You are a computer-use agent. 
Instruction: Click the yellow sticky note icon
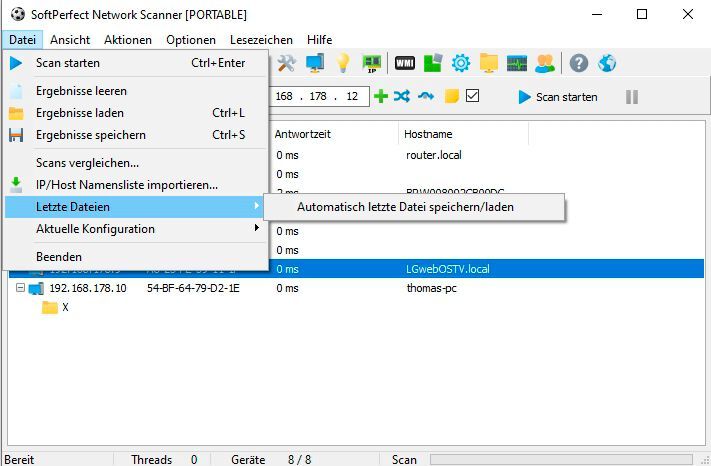[x=452, y=96]
